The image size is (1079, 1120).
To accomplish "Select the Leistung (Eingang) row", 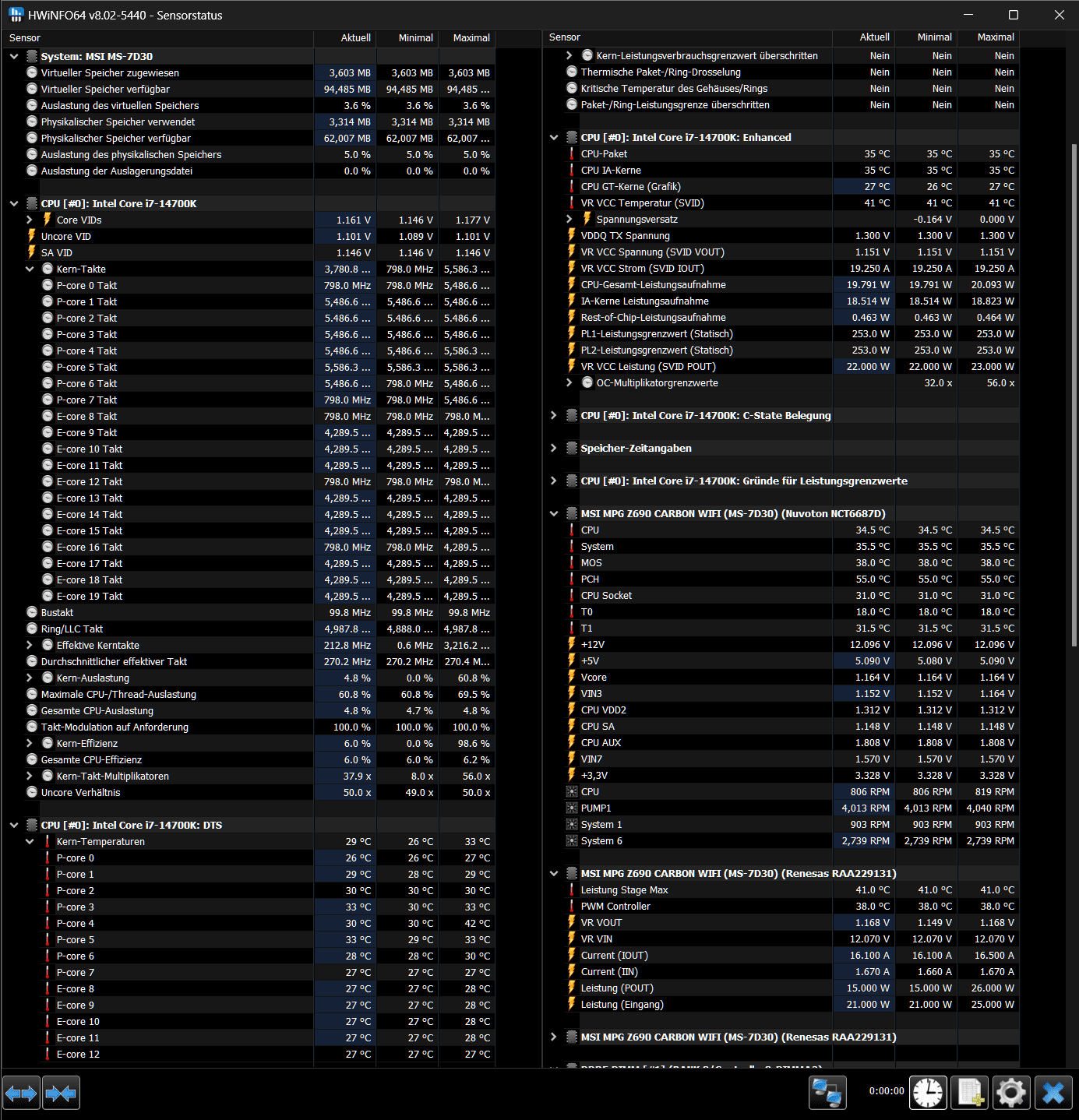I will [782, 1004].
